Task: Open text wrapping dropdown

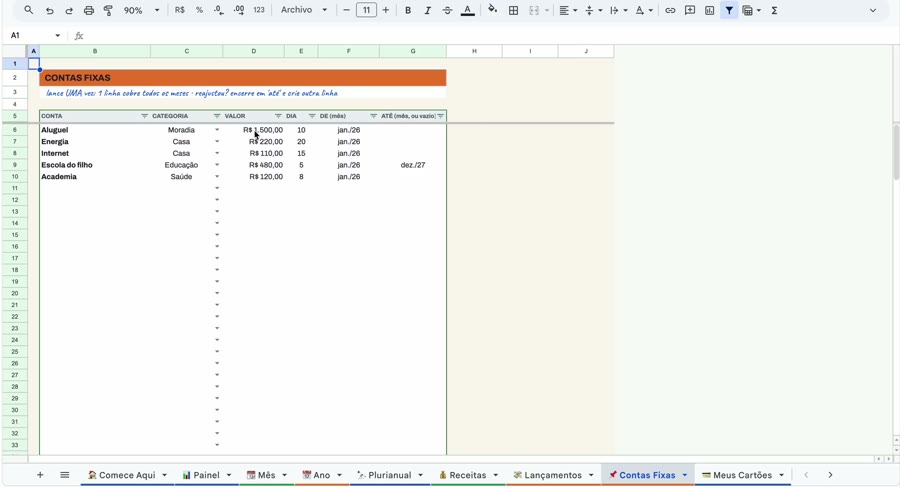Action: (618, 10)
